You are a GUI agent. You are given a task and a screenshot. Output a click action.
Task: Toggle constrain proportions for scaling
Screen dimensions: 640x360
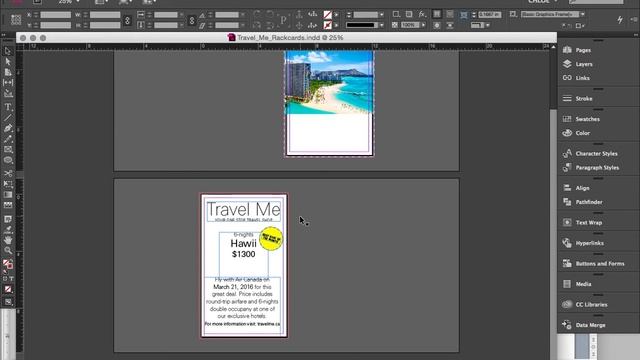191,20
